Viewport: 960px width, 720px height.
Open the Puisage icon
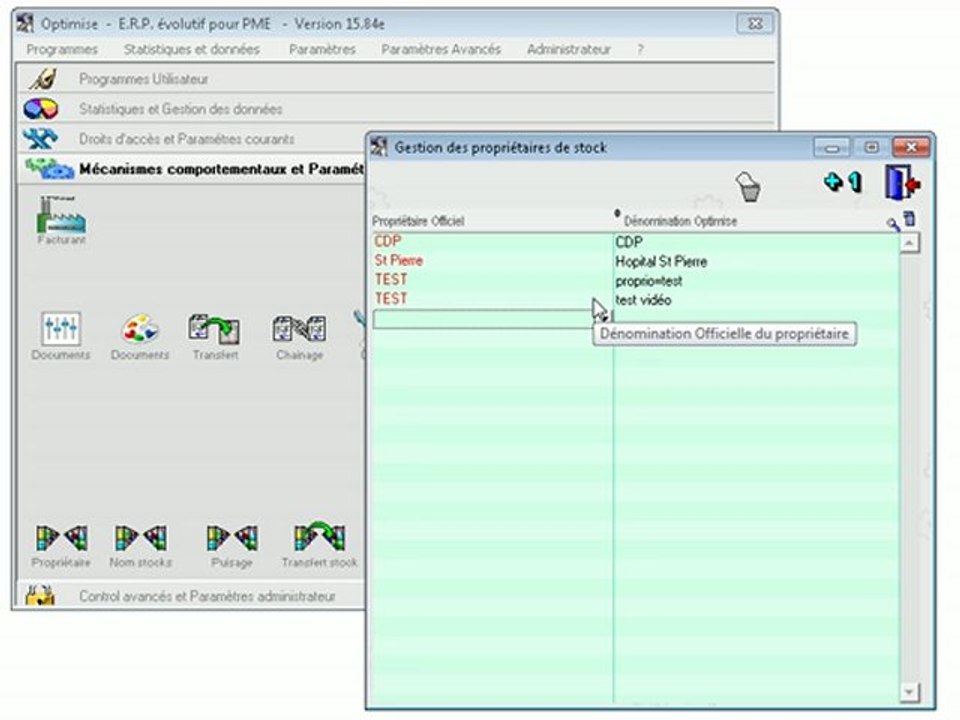pyautogui.click(x=231, y=545)
